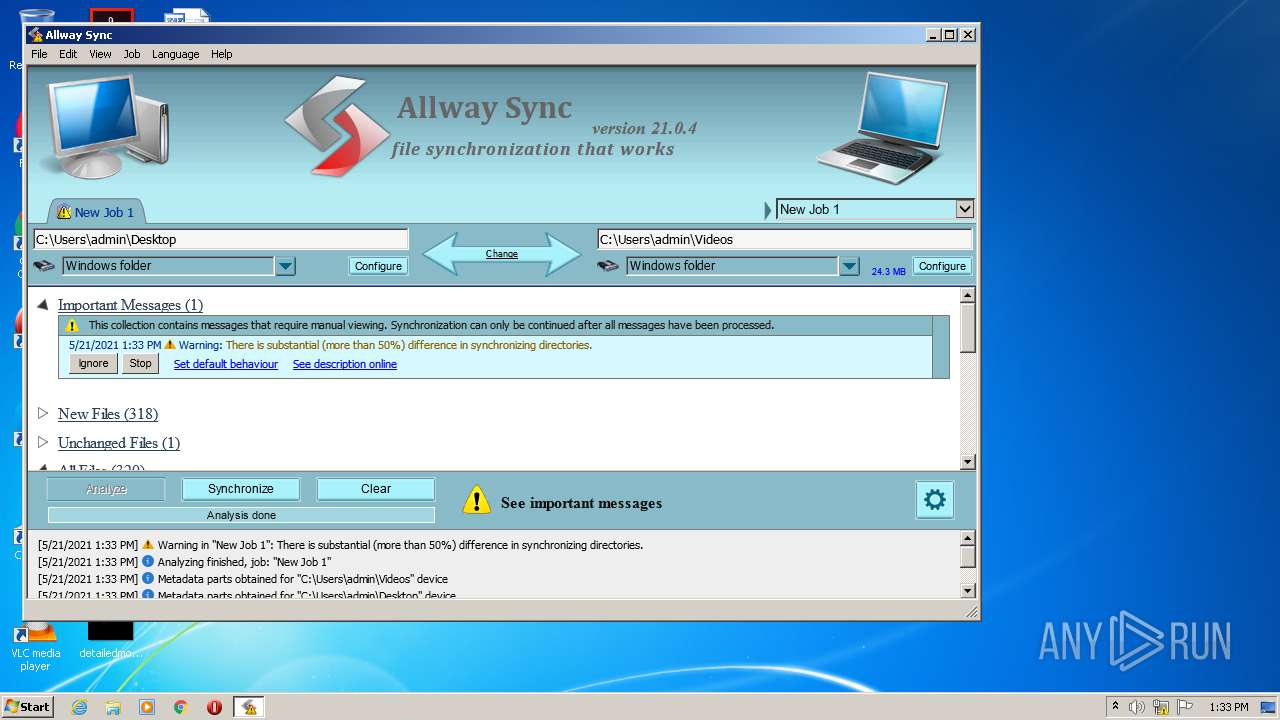Click the drive icon left of Desktop folder type
This screenshot has height=720, width=1280.
click(44, 266)
